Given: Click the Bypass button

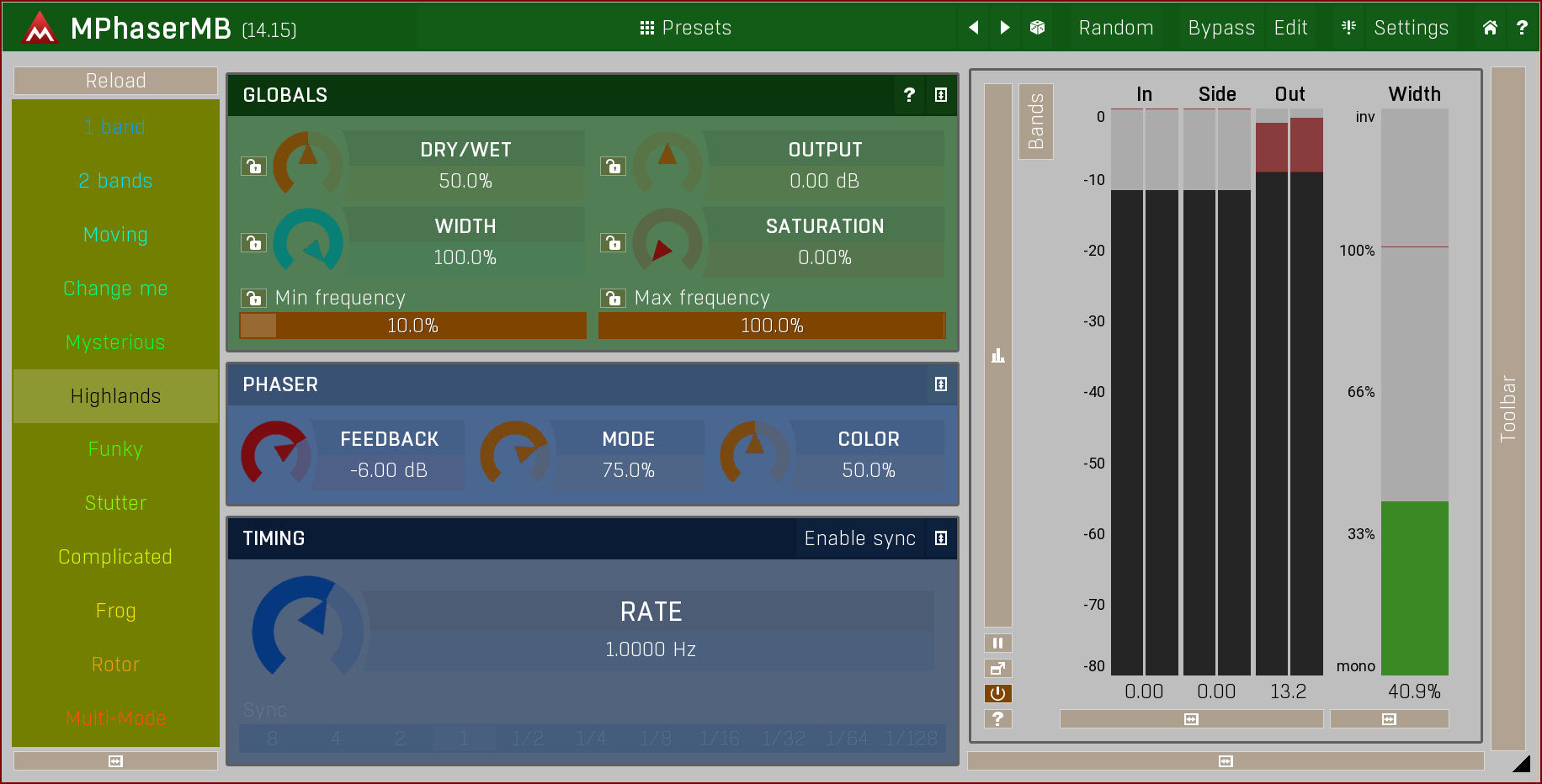Looking at the screenshot, I should point(1220,28).
